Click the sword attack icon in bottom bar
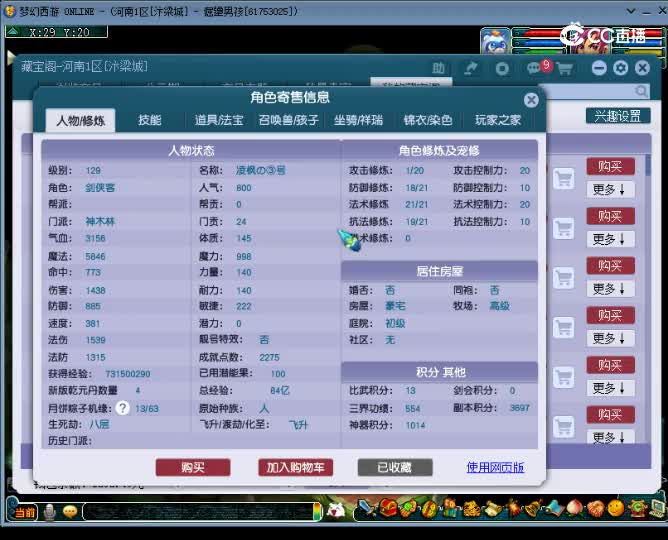The image size is (668, 540). click(367, 508)
